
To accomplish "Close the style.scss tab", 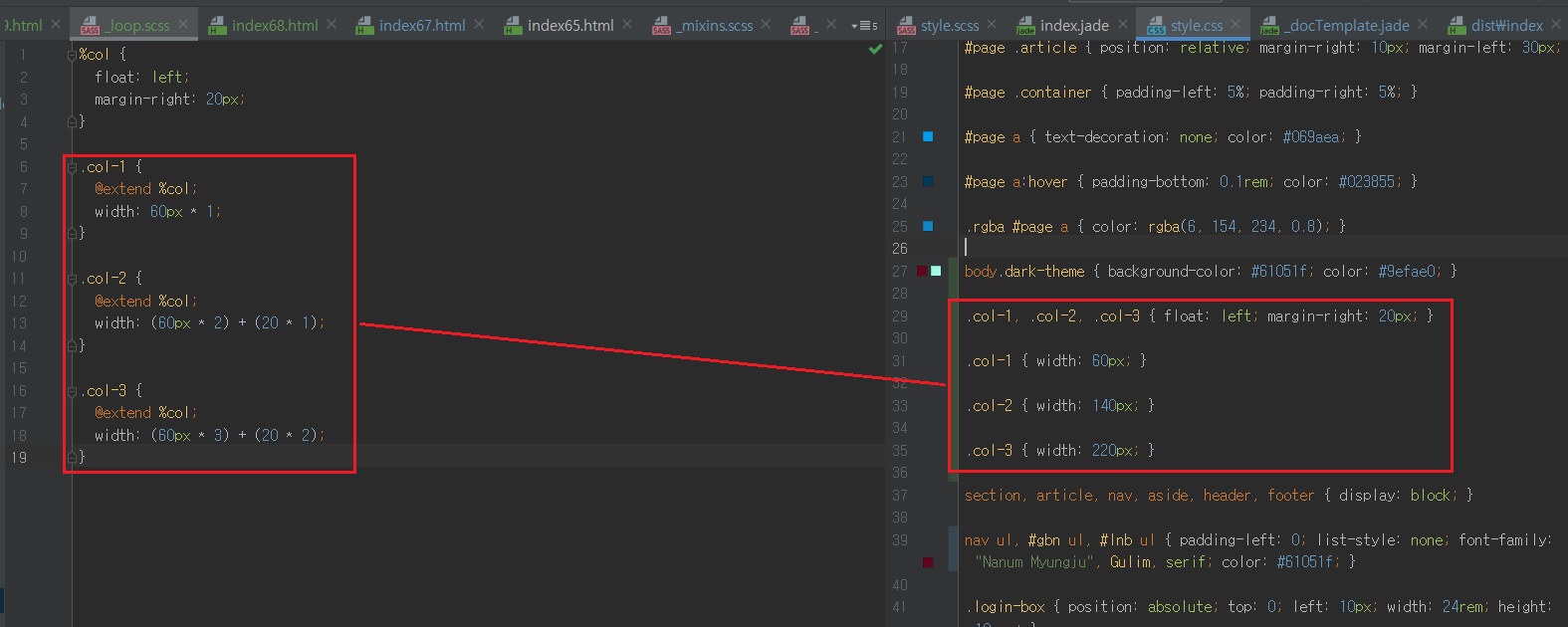I will 992,25.
